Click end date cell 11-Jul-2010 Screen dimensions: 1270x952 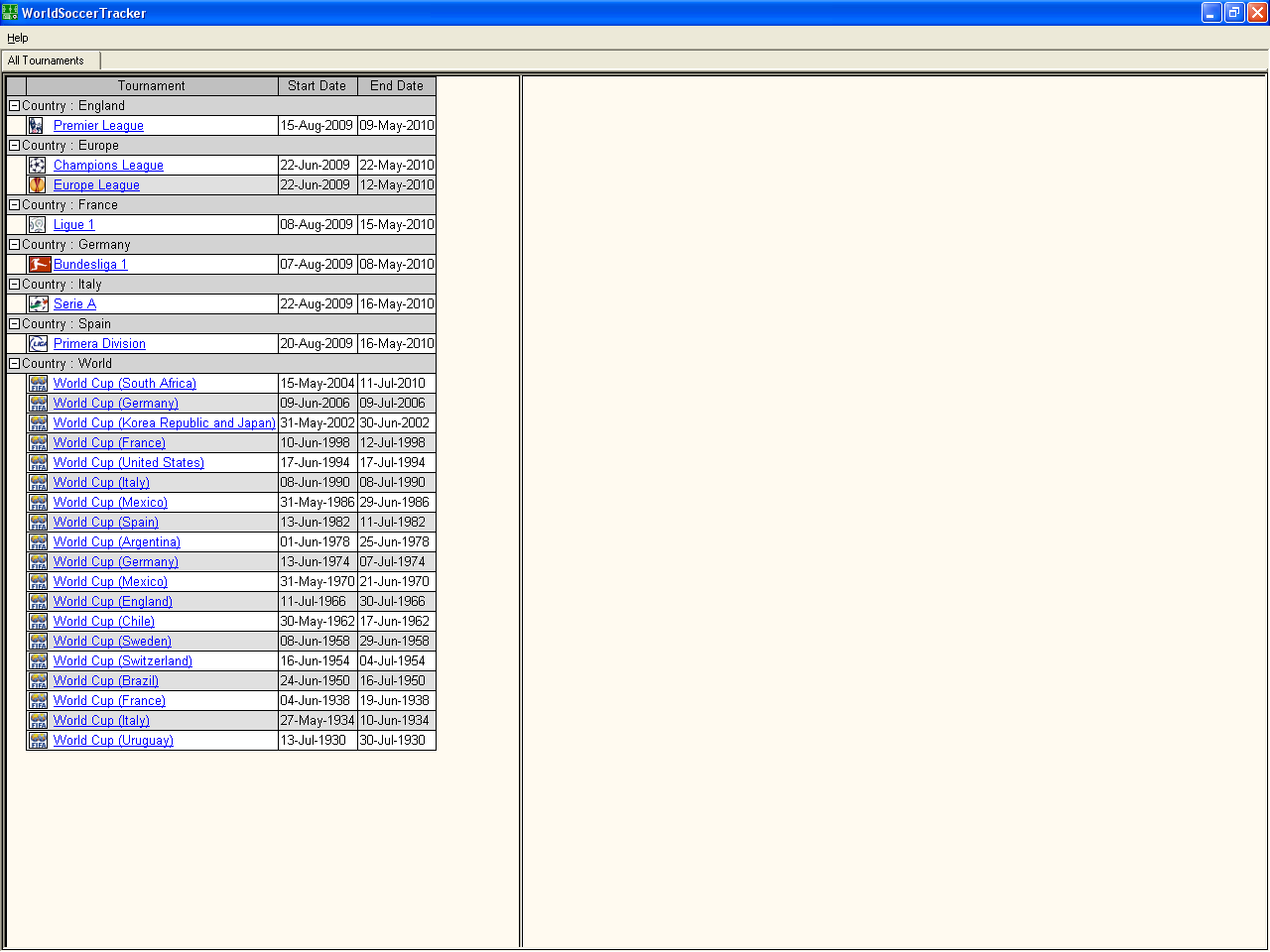point(397,384)
